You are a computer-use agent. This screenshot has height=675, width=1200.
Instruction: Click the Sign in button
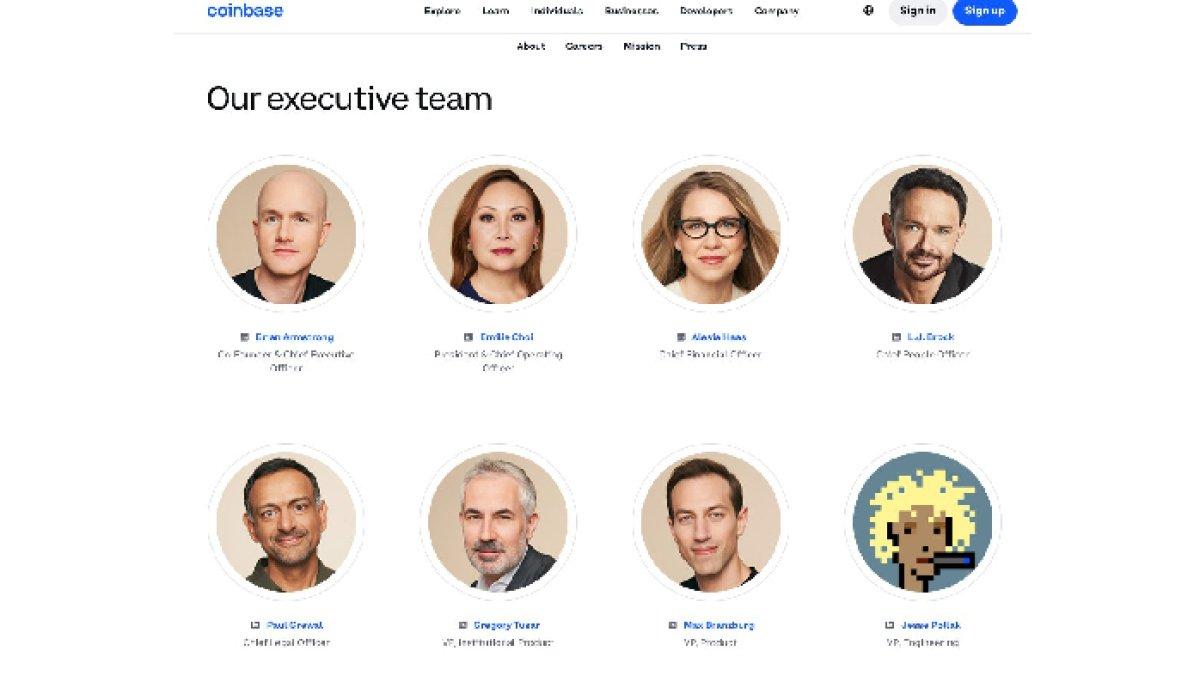coord(918,11)
